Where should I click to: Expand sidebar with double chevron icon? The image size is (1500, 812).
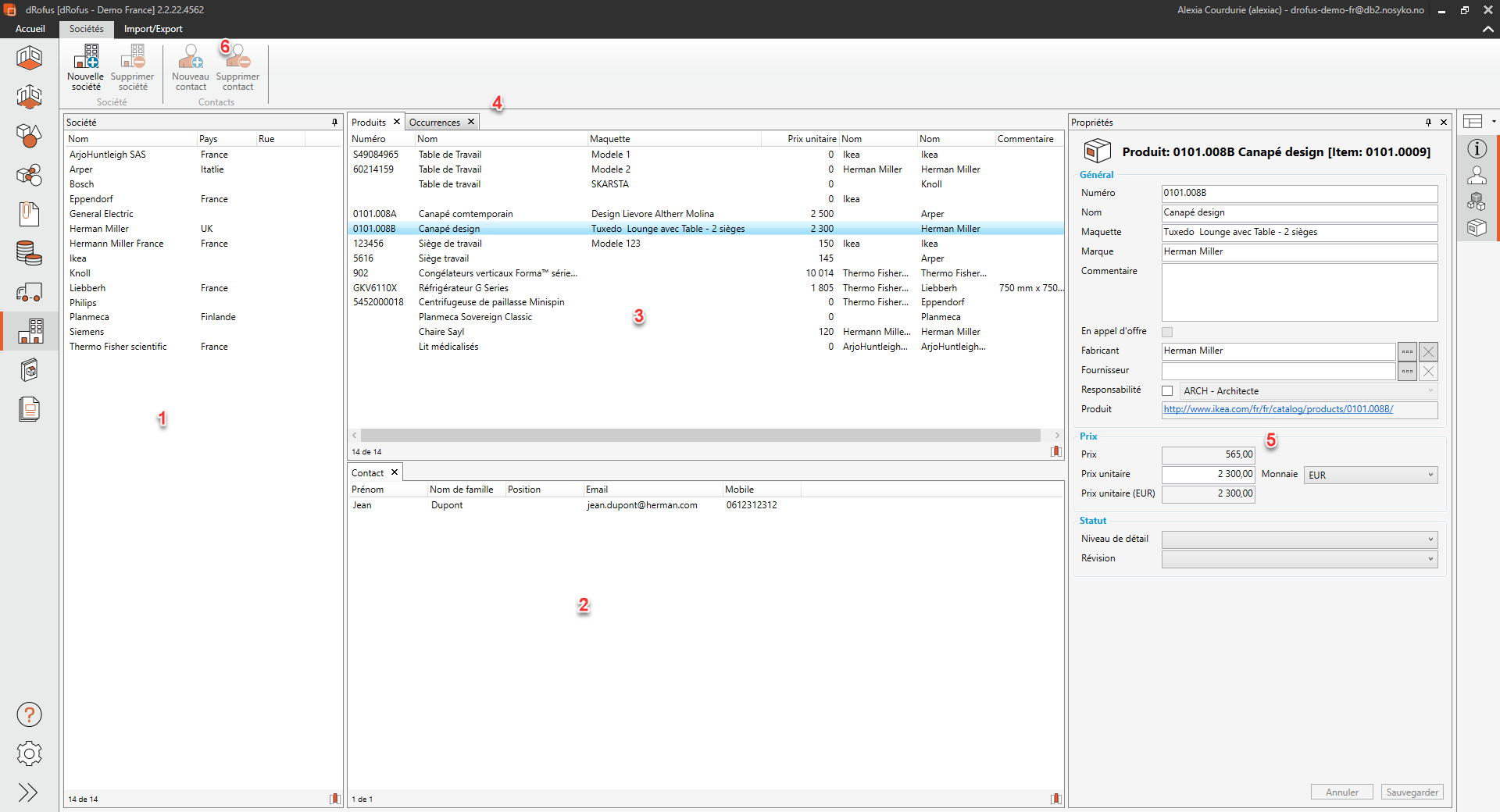tap(28, 792)
